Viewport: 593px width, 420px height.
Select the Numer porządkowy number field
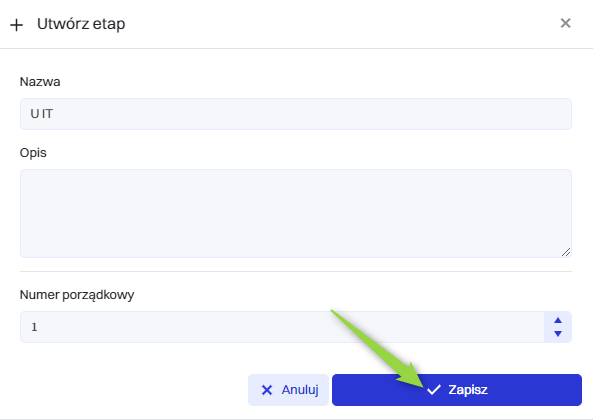pyautogui.click(x=282, y=327)
